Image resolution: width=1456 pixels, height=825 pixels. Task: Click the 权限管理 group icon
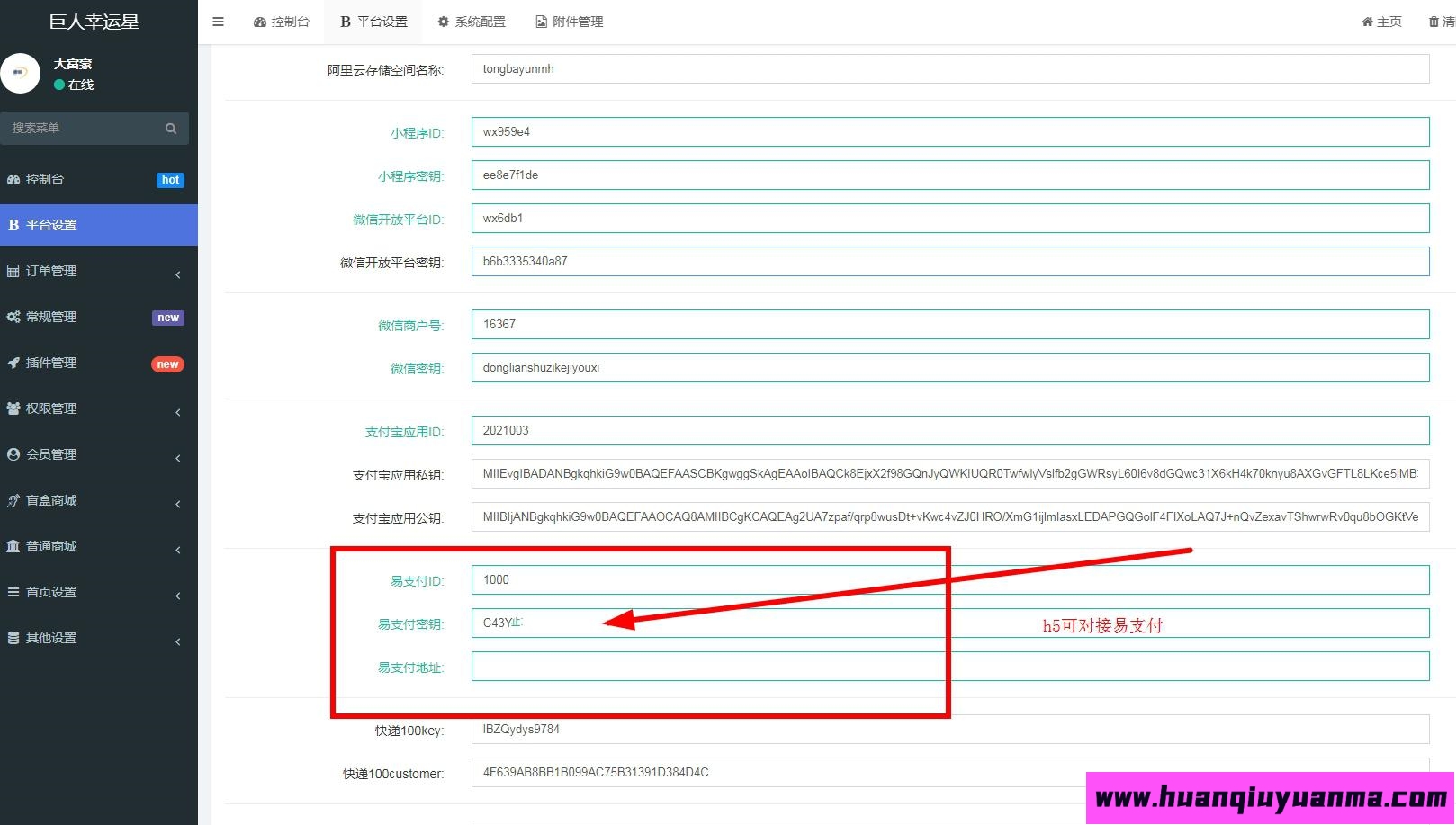tap(13, 408)
